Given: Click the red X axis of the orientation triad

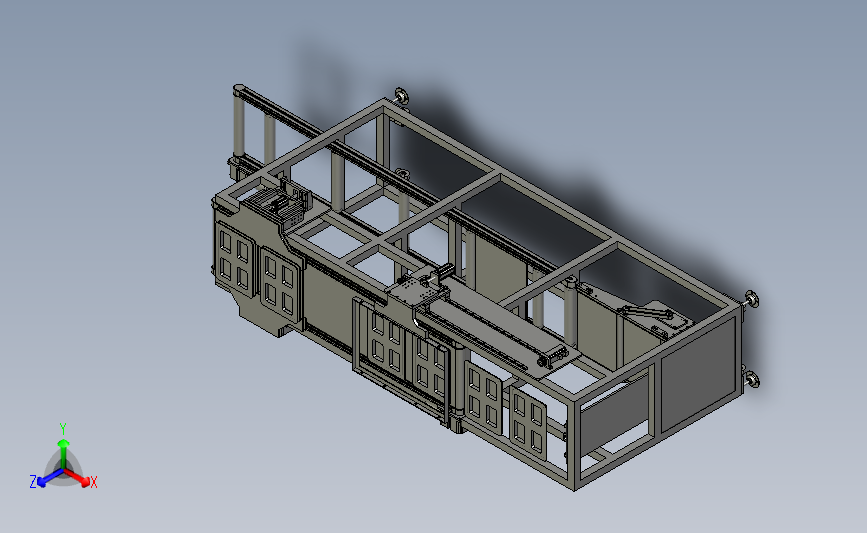Looking at the screenshot, I should click(x=77, y=477).
